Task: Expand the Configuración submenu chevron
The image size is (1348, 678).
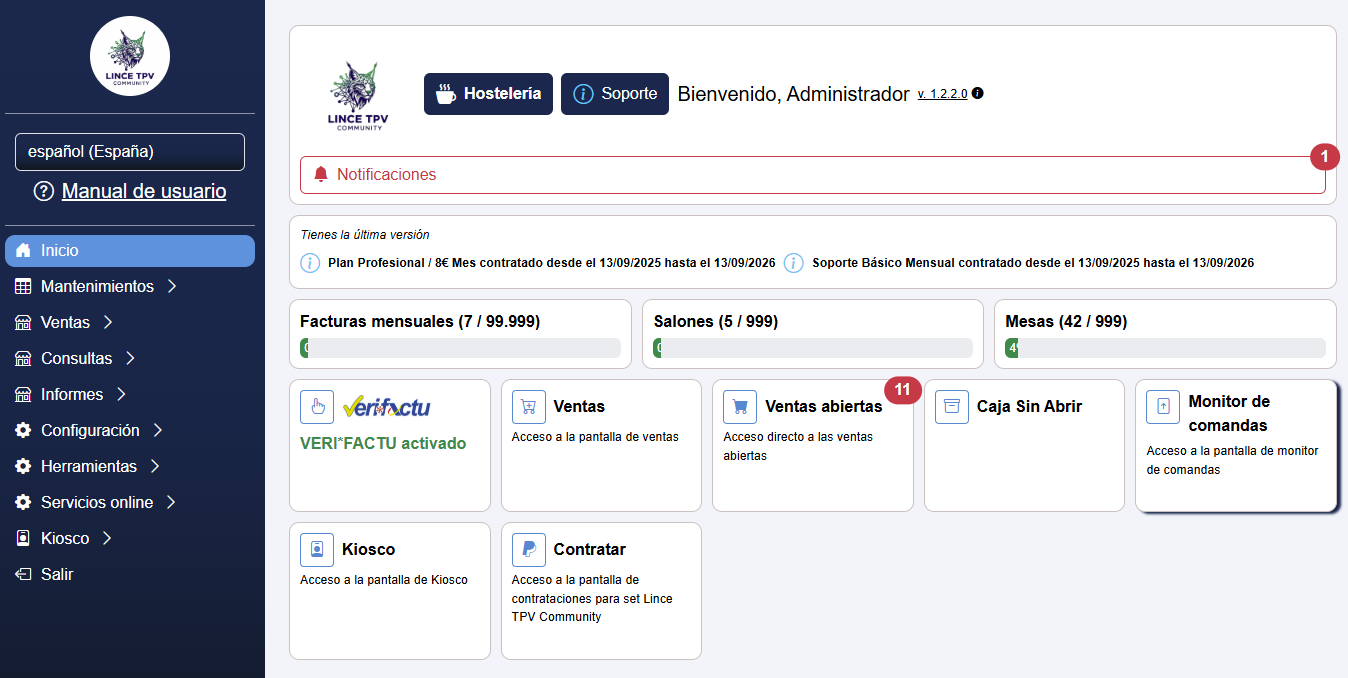Action: (158, 431)
